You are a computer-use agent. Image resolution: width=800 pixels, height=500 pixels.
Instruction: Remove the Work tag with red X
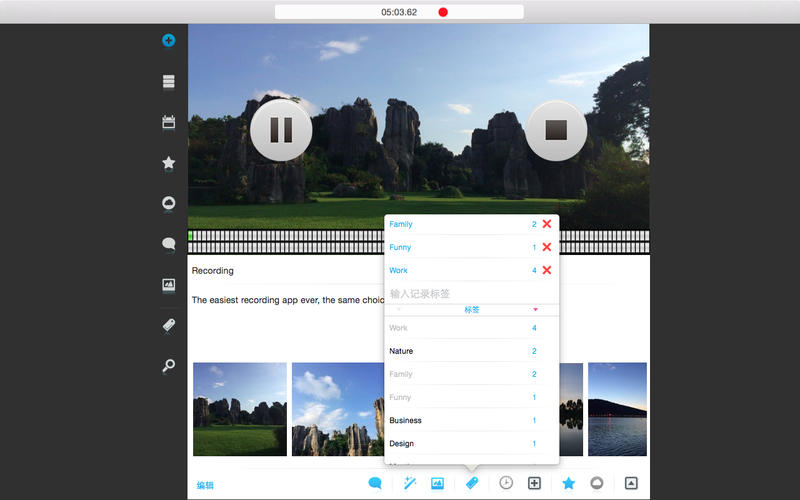[x=546, y=270]
